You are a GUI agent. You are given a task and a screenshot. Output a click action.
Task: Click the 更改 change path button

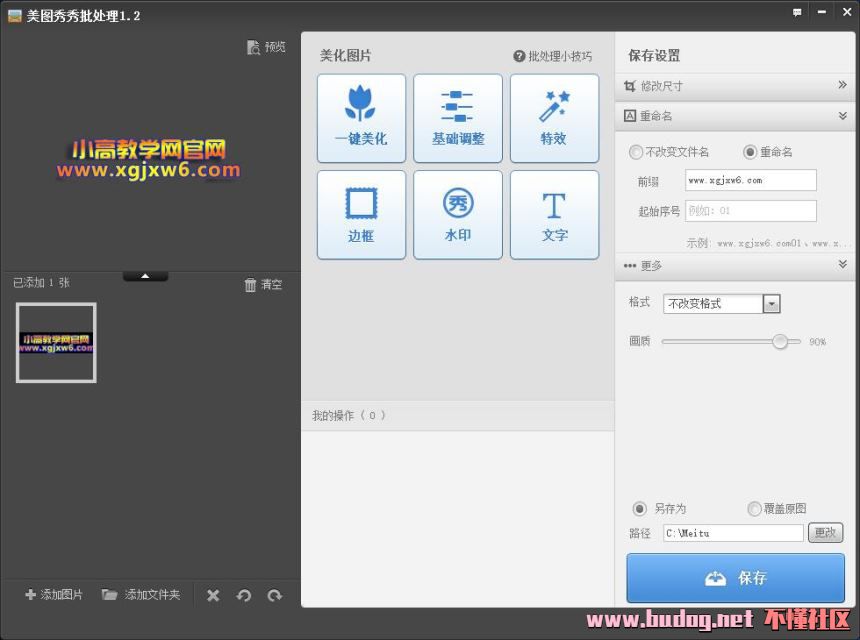click(x=825, y=533)
